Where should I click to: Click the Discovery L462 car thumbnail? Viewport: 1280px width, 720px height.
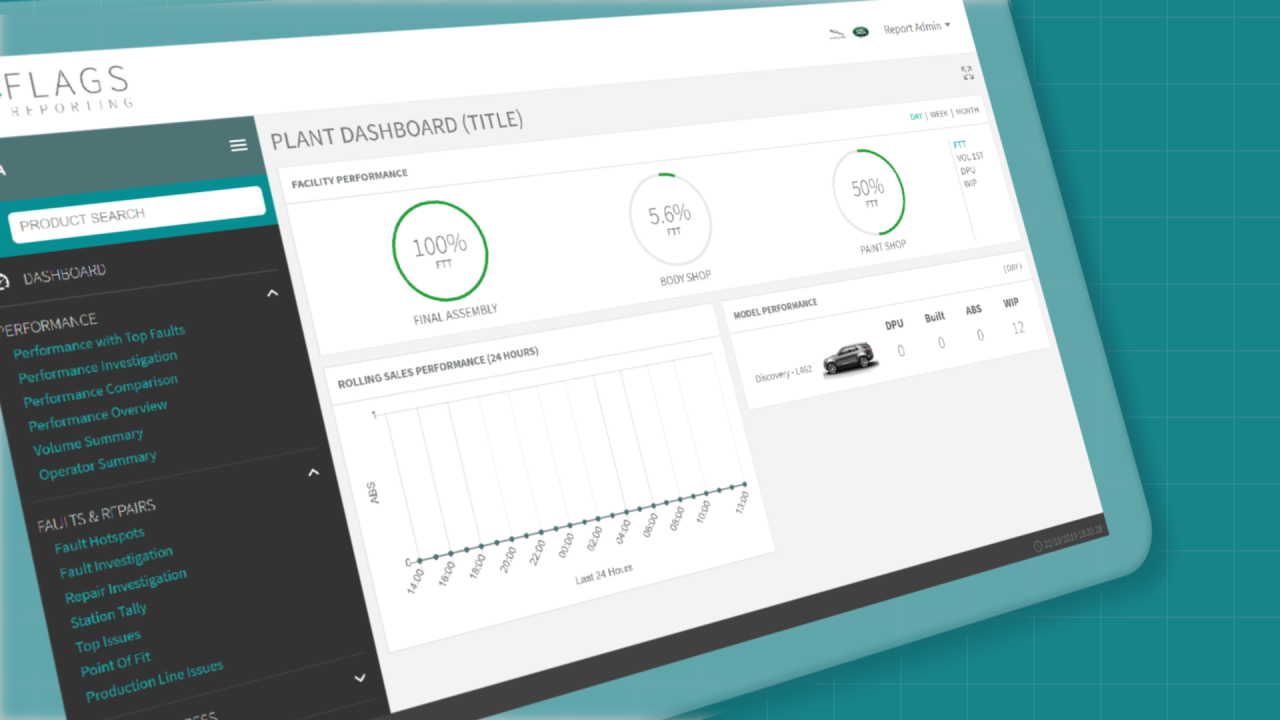point(848,358)
